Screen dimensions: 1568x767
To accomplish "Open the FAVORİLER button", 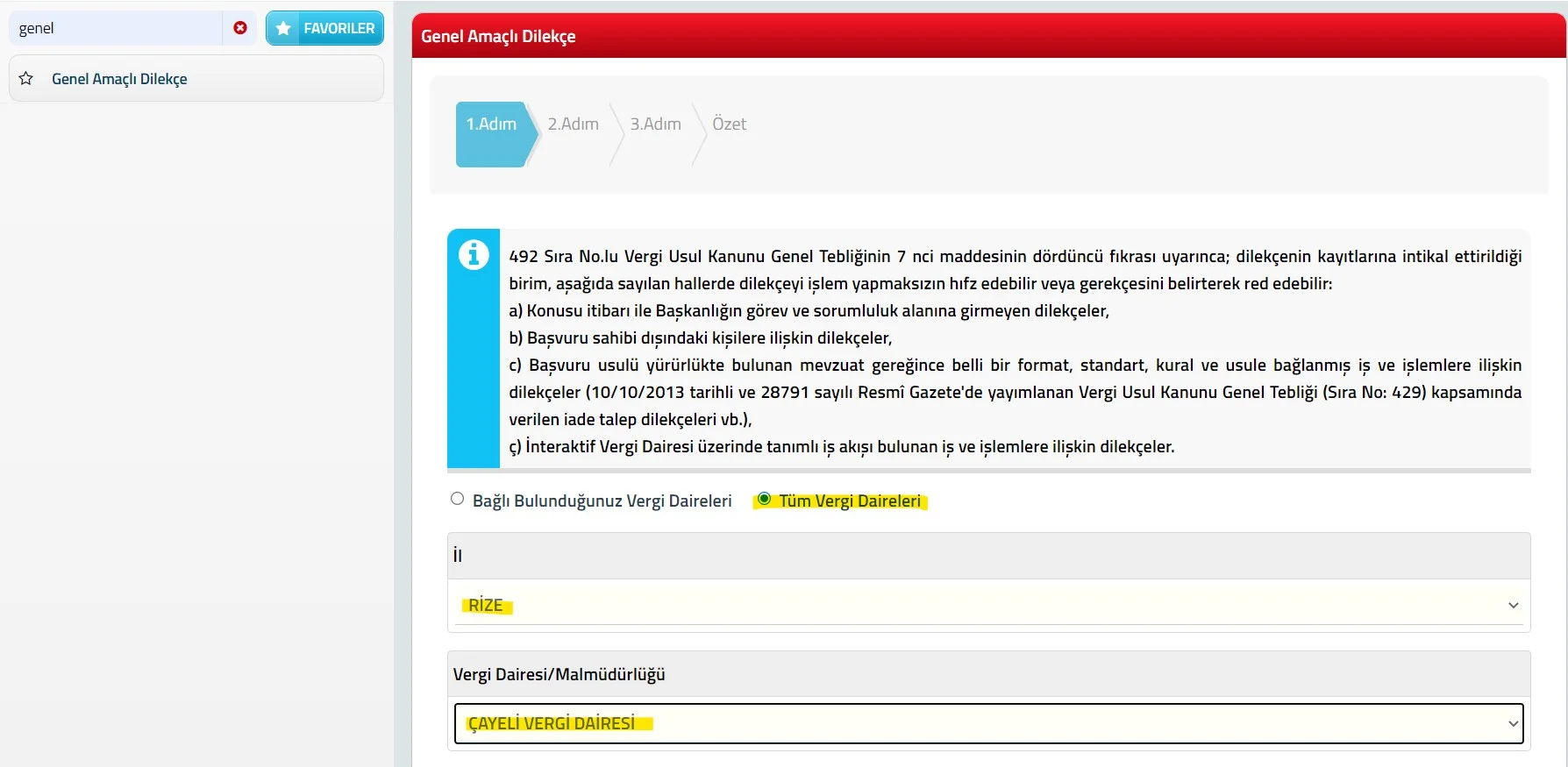I will tap(324, 28).
